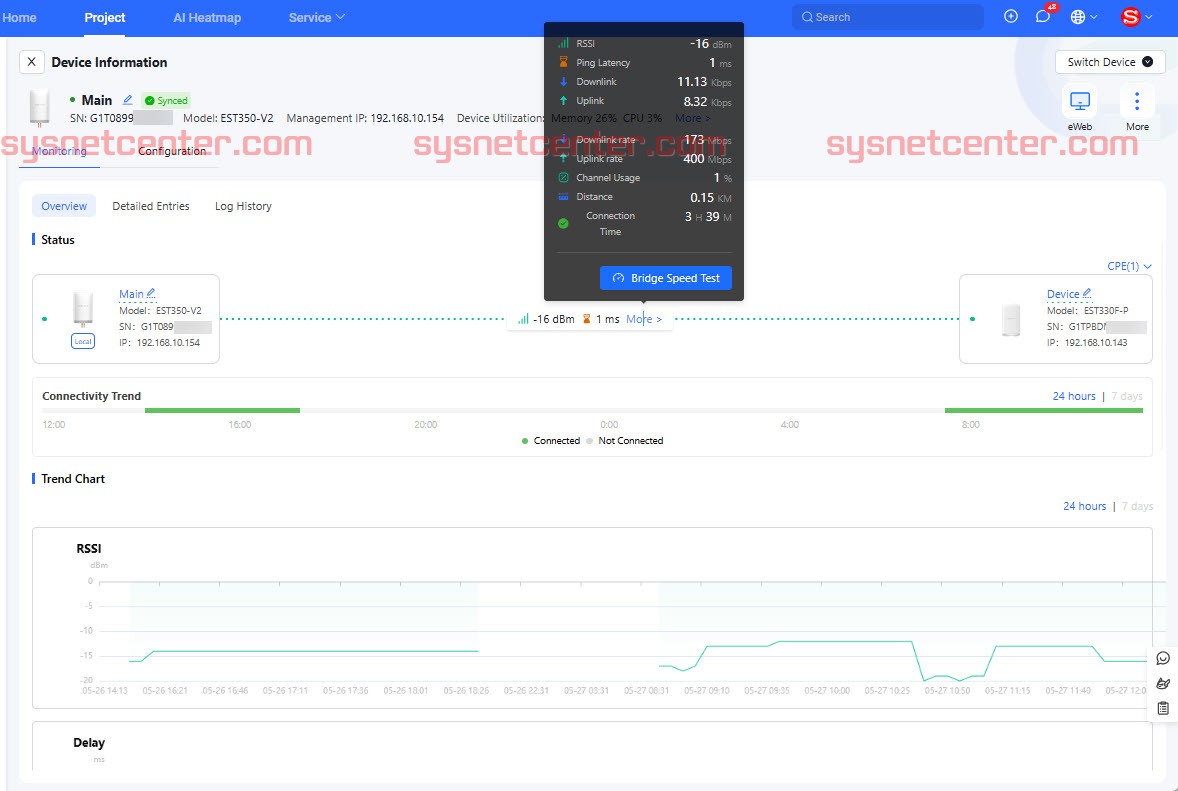Open the feedback pencil floating icon
1178x791 pixels.
[1163, 683]
